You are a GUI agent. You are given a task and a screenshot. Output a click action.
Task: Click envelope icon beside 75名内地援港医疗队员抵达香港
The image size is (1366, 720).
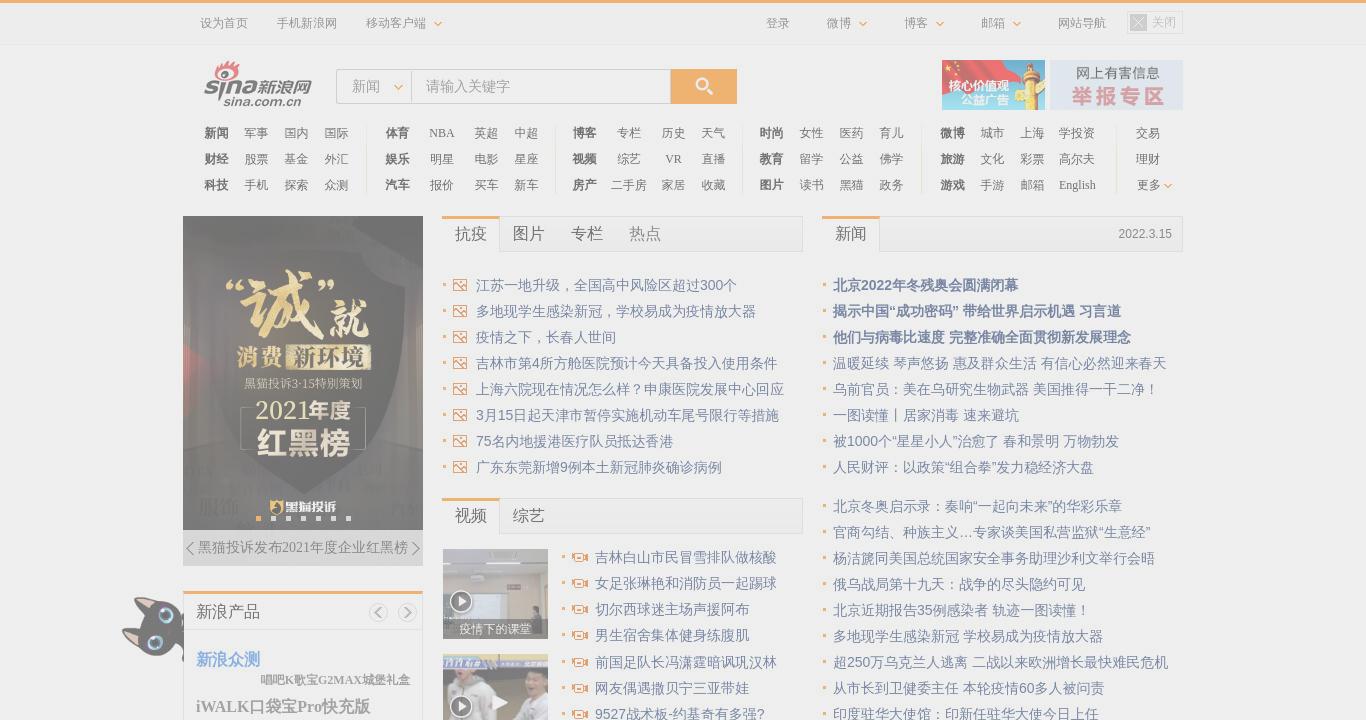(x=460, y=441)
